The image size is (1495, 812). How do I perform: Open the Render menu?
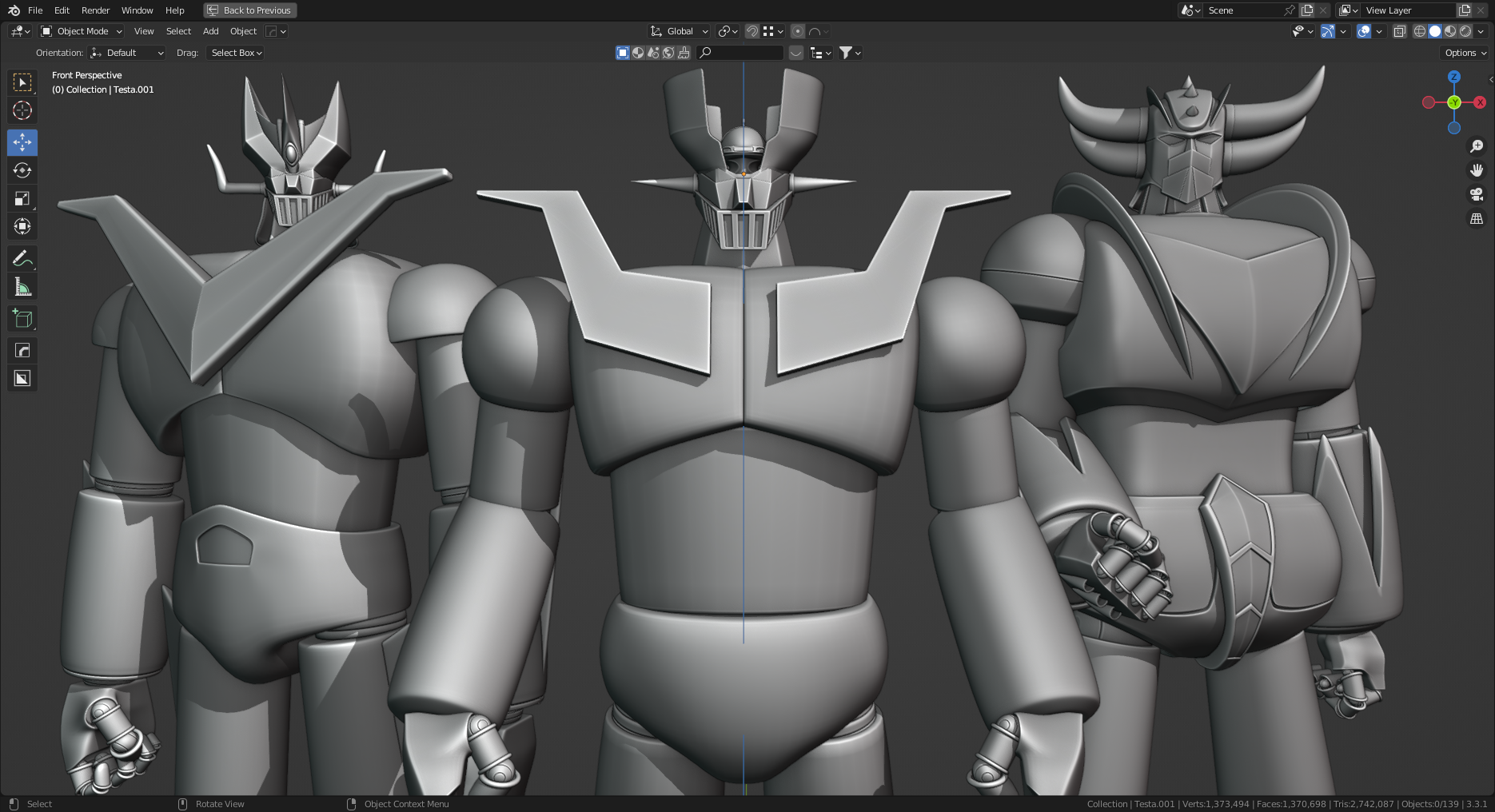(x=95, y=10)
